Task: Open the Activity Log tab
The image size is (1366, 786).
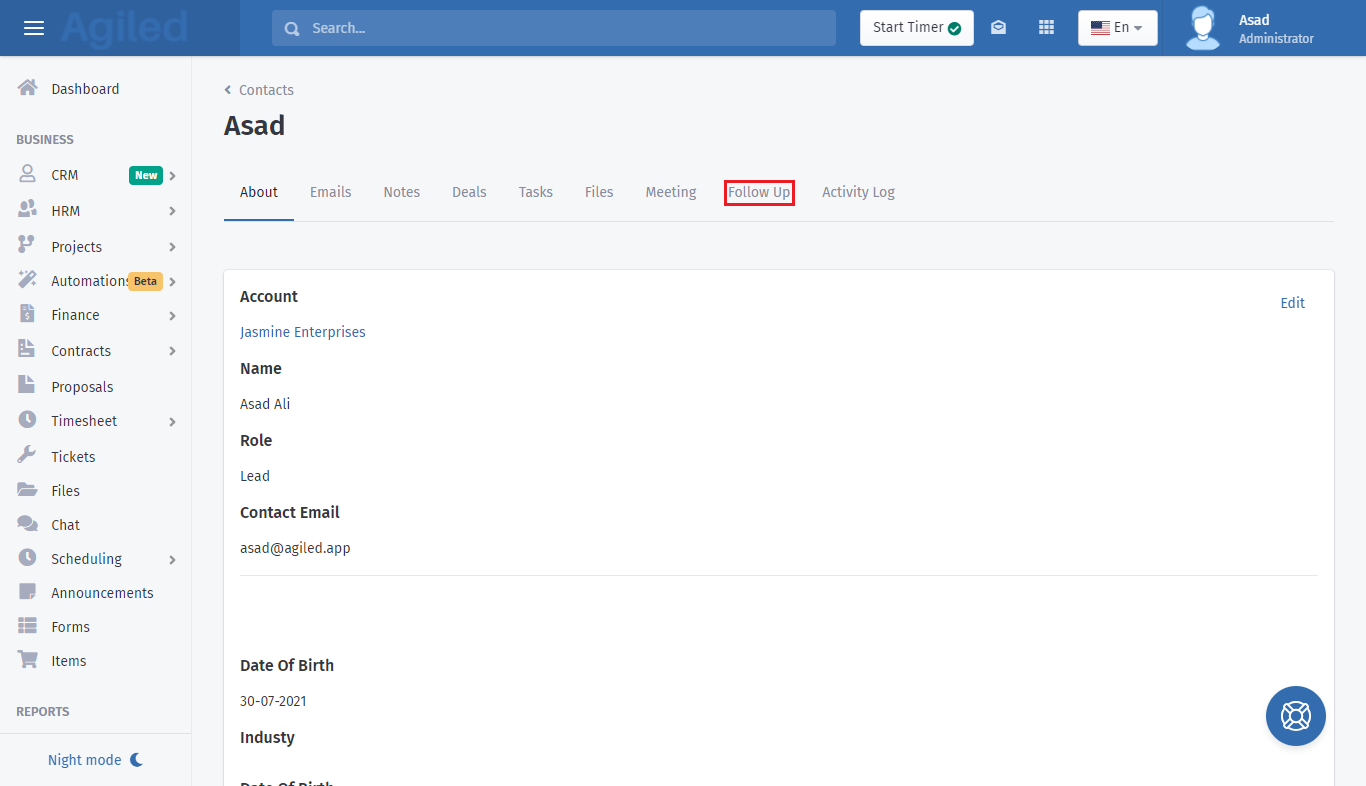Action: [858, 192]
